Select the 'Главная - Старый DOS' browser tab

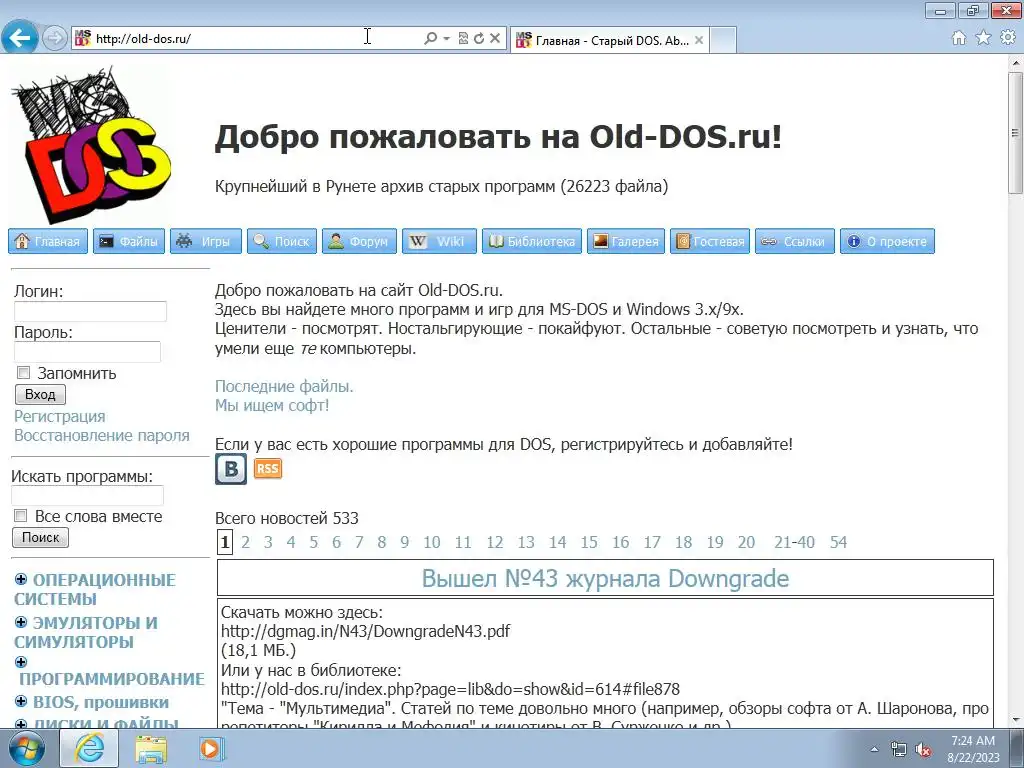click(609, 40)
